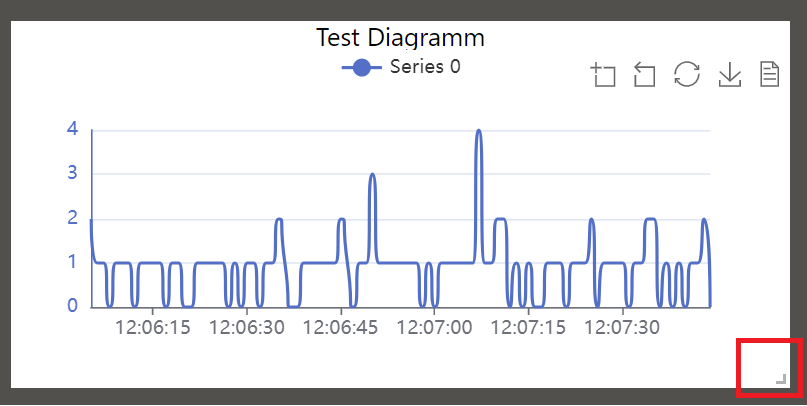Click the peak of value 4 on the line

click(478, 131)
